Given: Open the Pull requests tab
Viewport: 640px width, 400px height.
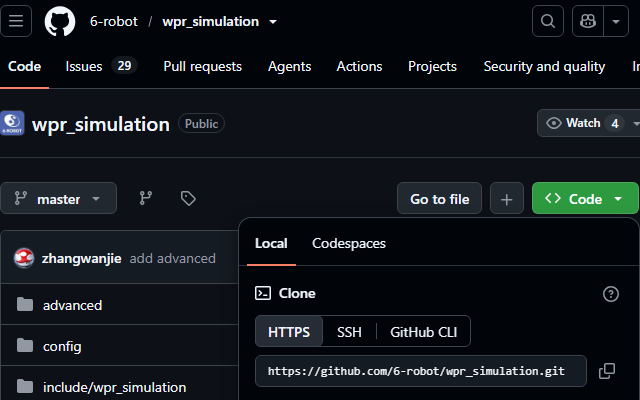Looking at the screenshot, I should tap(202, 66).
